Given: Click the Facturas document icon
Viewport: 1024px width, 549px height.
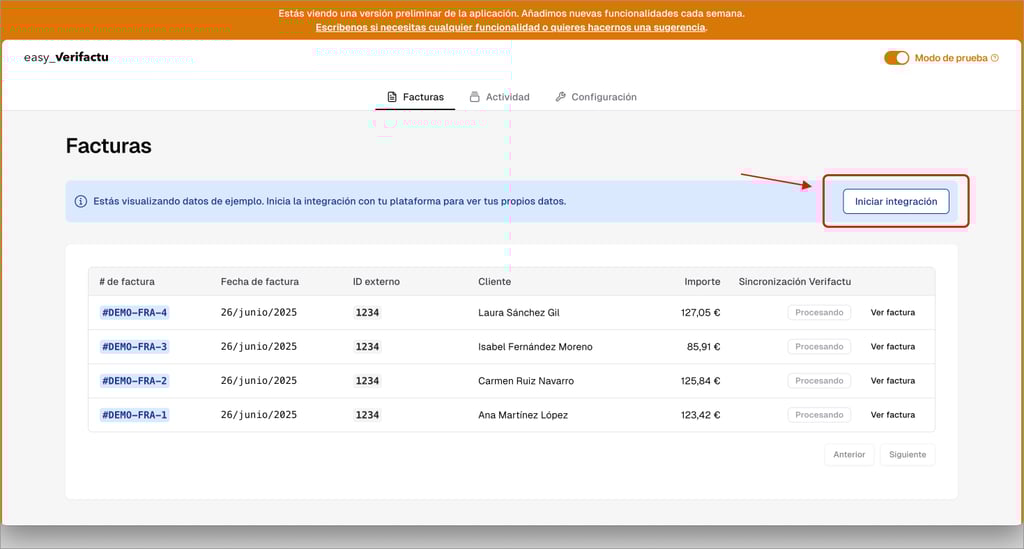Looking at the screenshot, I should click(392, 97).
